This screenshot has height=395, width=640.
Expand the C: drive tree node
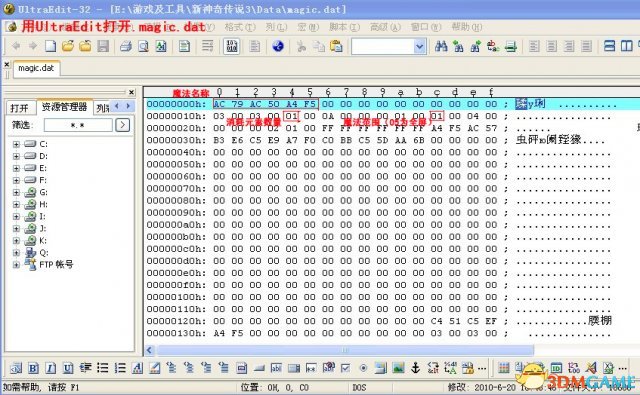[16, 144]
